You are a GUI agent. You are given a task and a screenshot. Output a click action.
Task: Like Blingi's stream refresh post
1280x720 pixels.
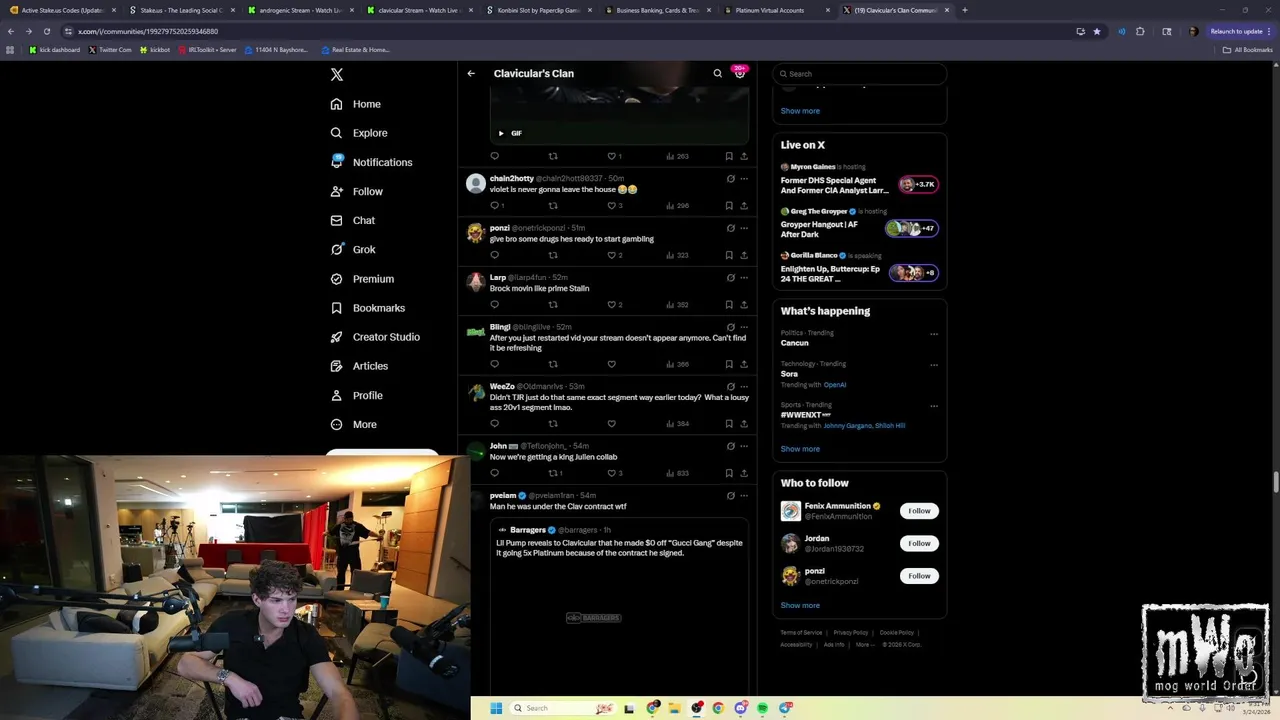pyautogui.click(x=611, y=364)
